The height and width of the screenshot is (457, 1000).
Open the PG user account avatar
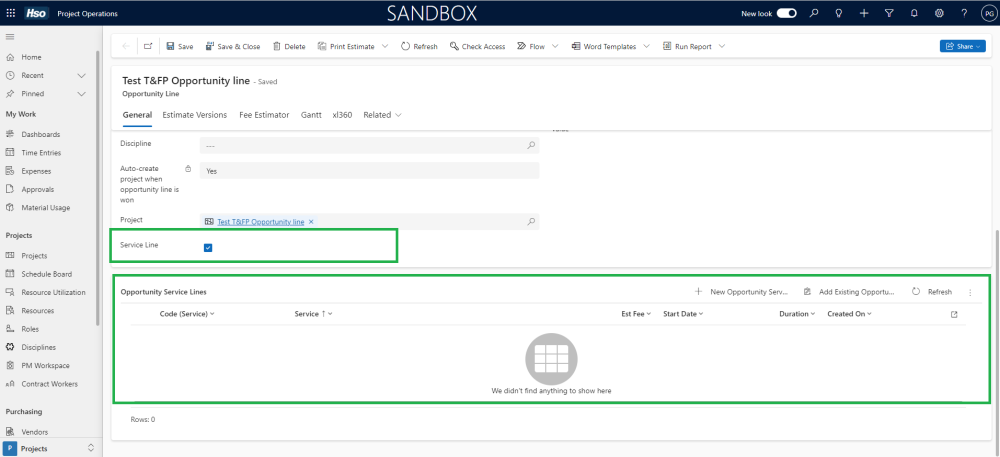[987, 13]
